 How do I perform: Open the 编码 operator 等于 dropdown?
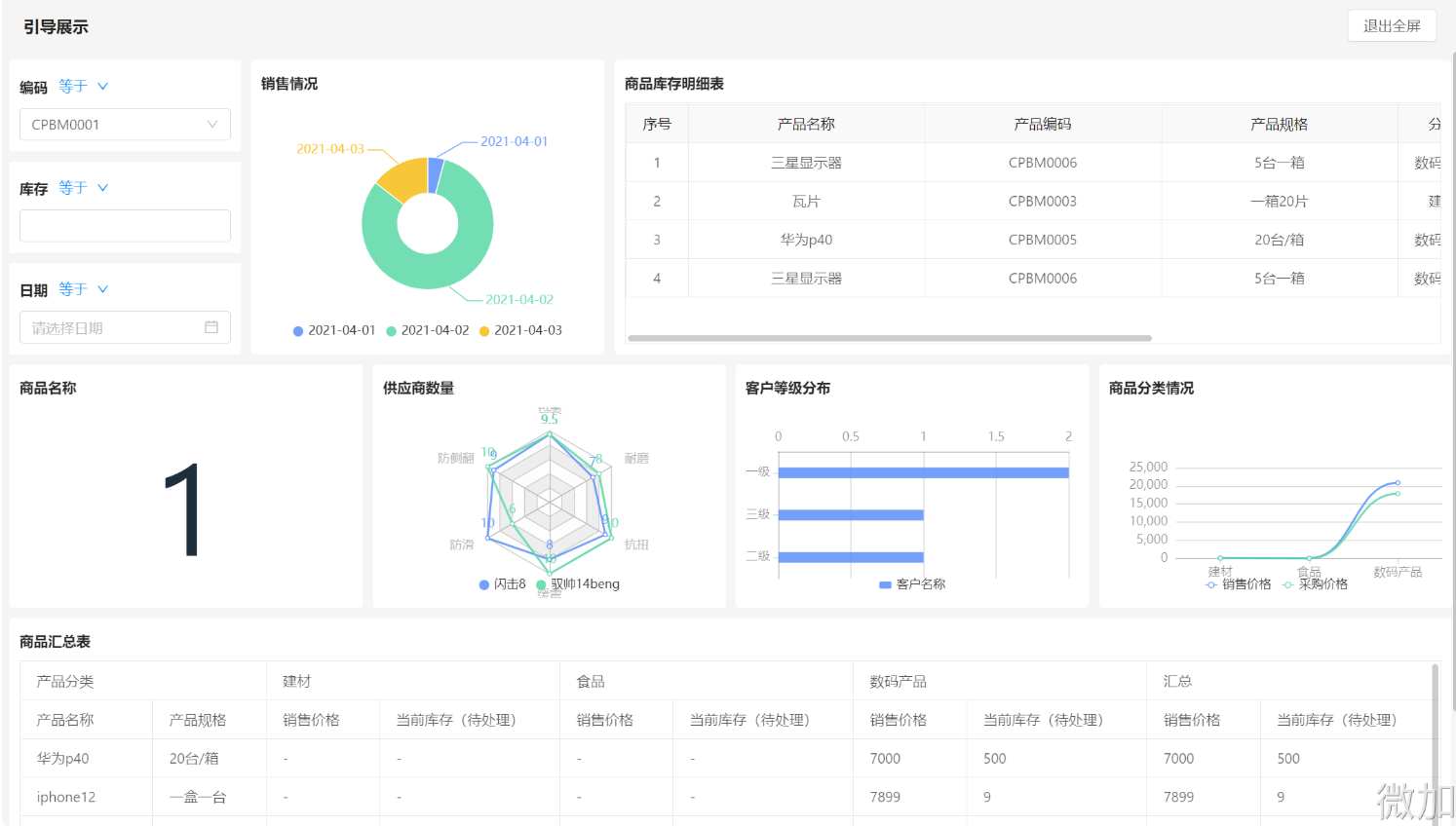[x=83, y=87]
